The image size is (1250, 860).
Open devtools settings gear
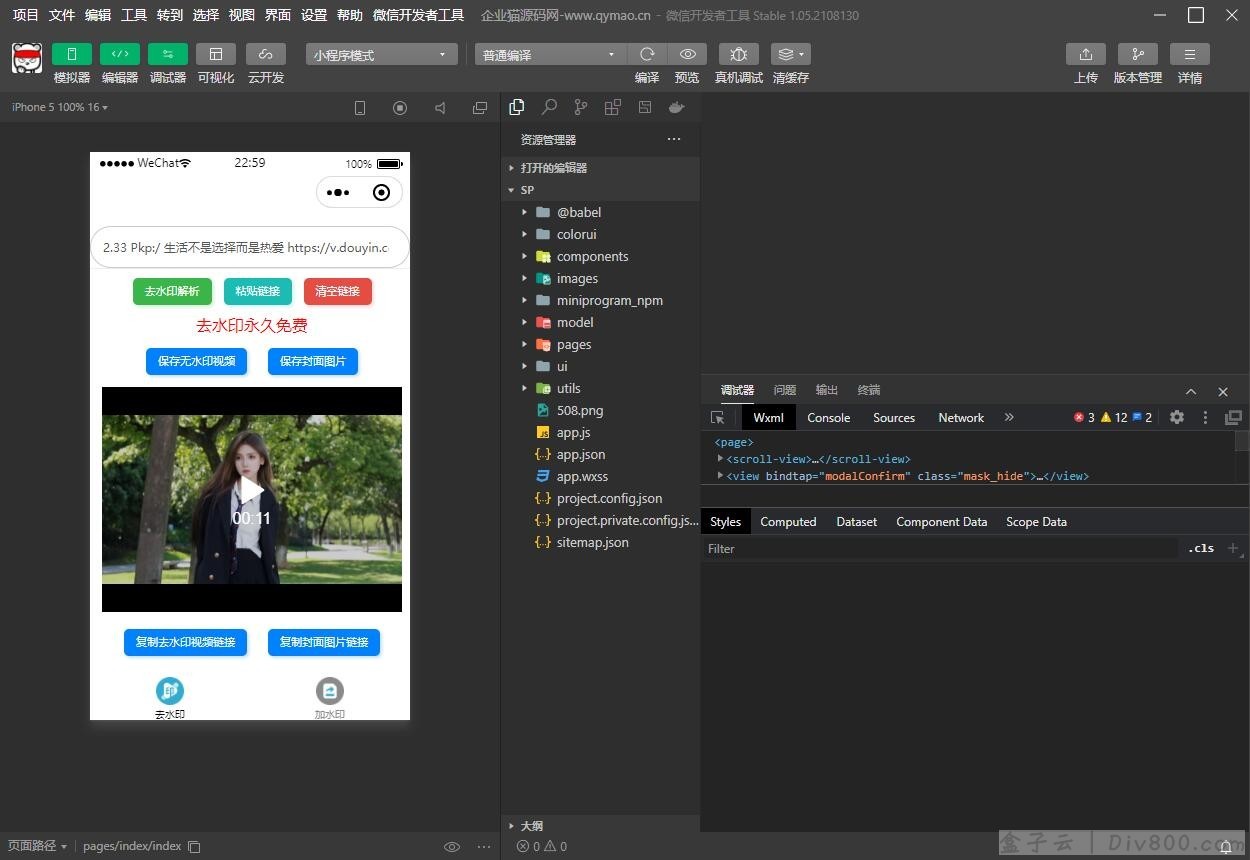pos(1177,418)
